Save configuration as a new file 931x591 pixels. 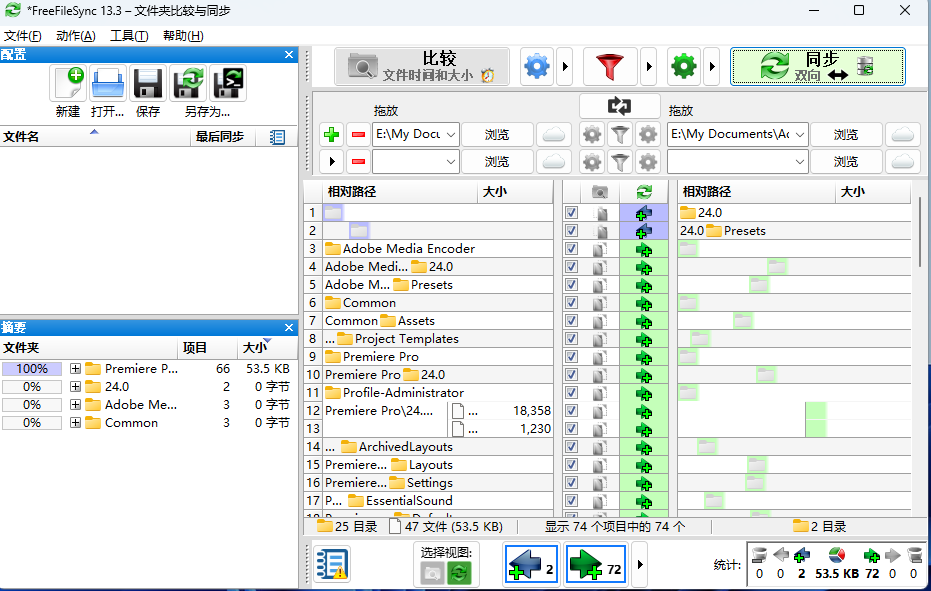(188, 83)
